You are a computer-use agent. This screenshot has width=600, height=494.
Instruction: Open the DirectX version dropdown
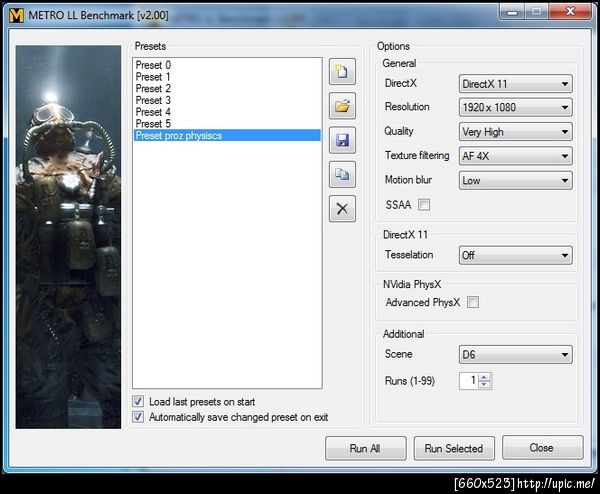point(515,84)
